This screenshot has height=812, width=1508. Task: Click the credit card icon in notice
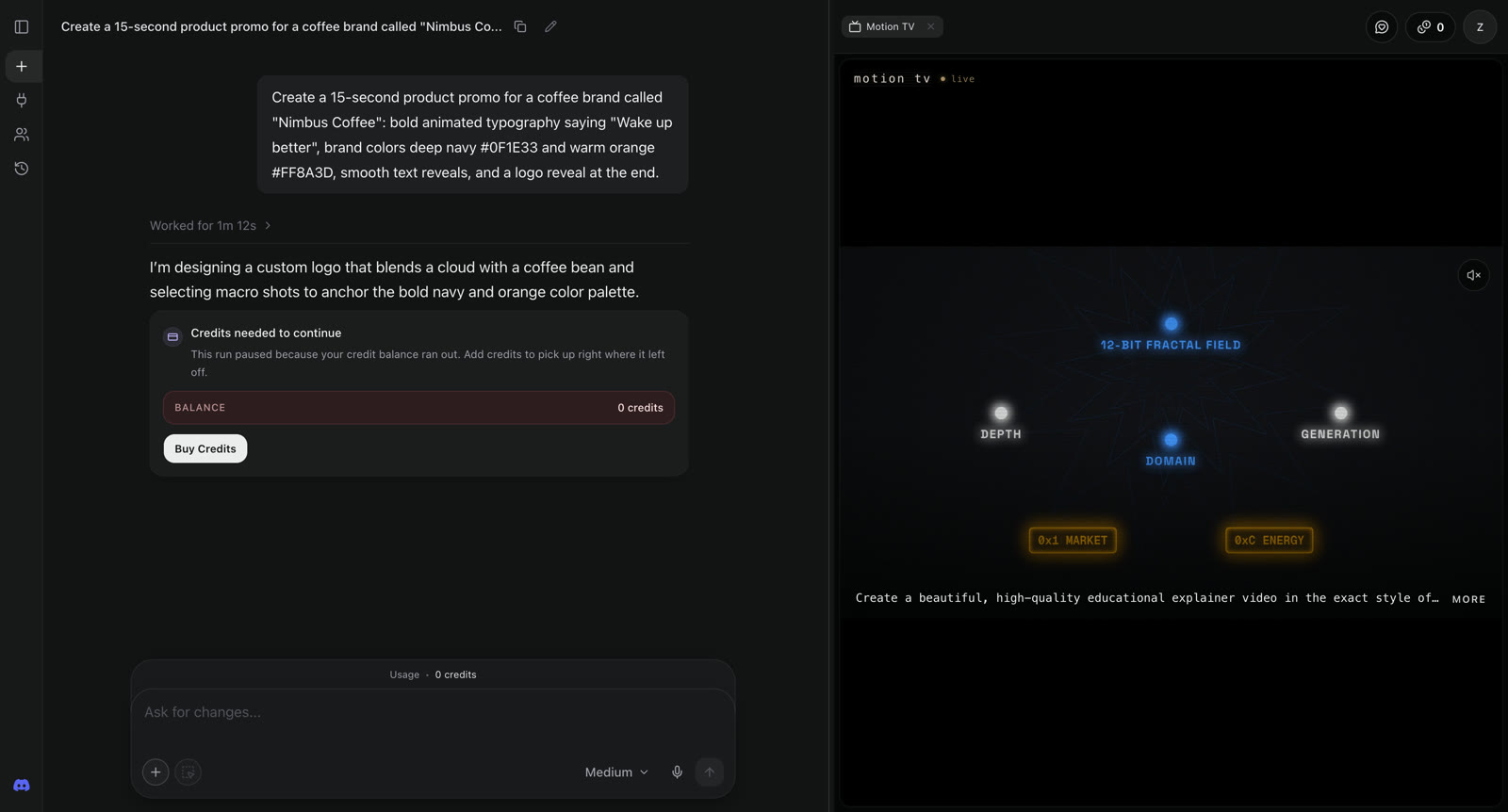click(172, 336)
